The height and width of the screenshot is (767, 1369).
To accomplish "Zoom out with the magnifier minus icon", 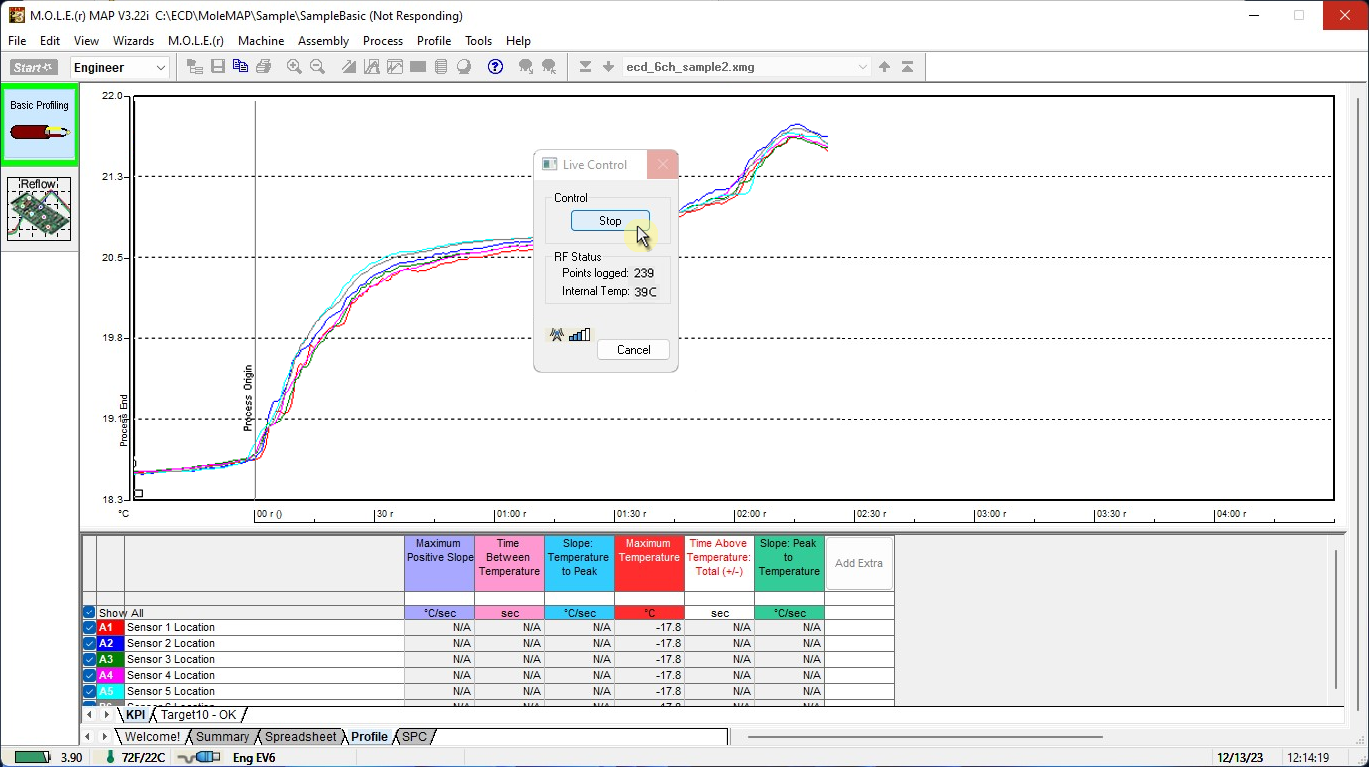I will [x=317, y=67].
